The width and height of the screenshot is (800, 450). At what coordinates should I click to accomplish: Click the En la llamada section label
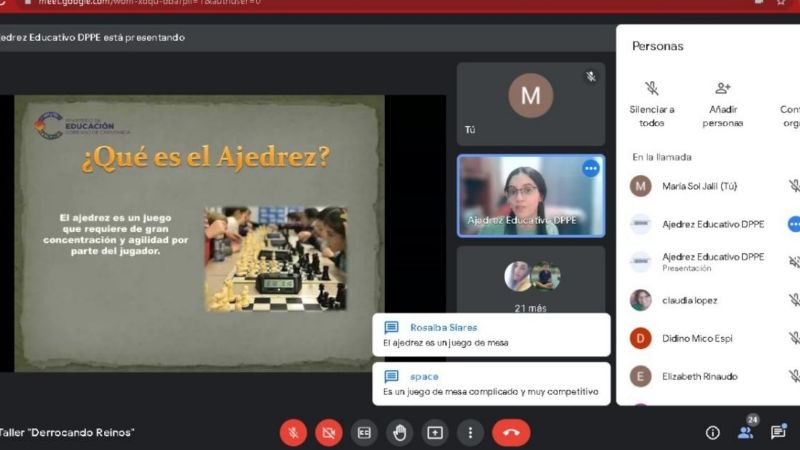(662, 157)
